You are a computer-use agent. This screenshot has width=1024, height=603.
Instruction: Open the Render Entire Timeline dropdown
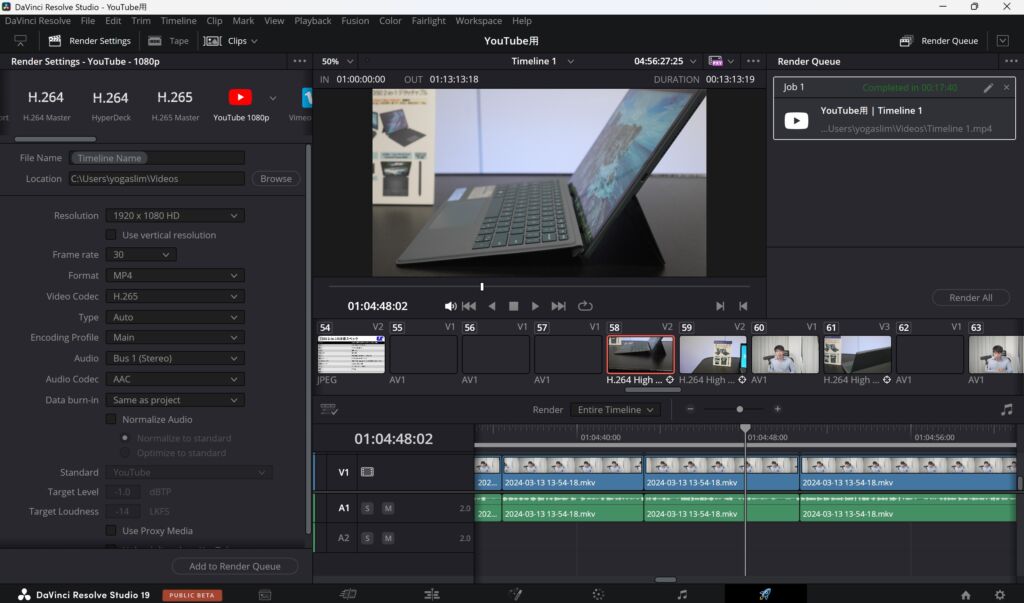tap(615, 410)
